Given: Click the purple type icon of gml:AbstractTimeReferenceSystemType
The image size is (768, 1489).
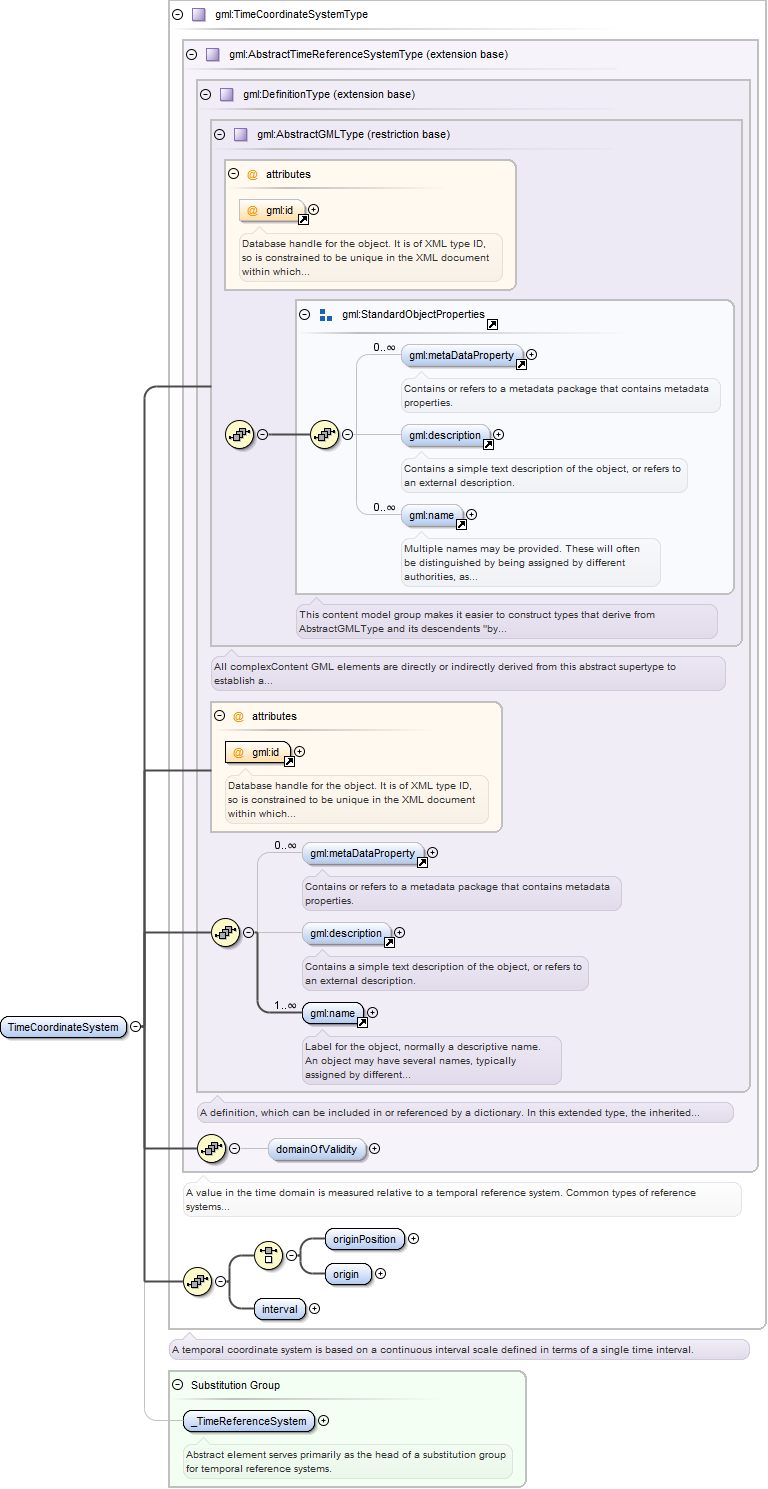Looking at the screenshot, I should tap(212, 54).
